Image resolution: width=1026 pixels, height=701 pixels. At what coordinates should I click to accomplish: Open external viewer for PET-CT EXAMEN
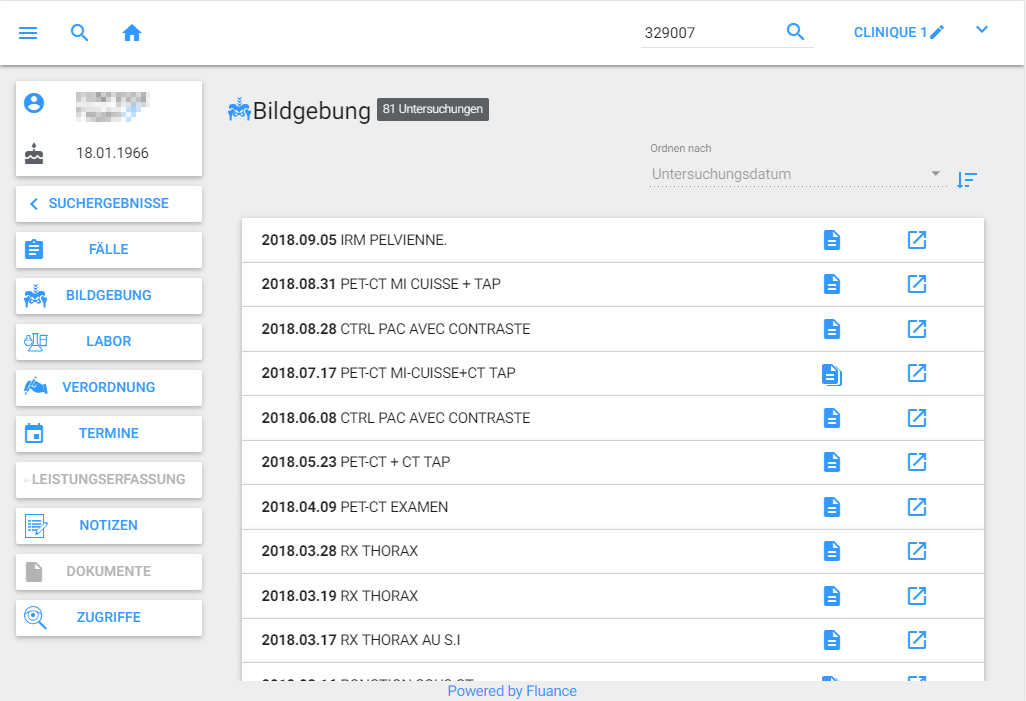pyautogui.click(x=916, y=507)
